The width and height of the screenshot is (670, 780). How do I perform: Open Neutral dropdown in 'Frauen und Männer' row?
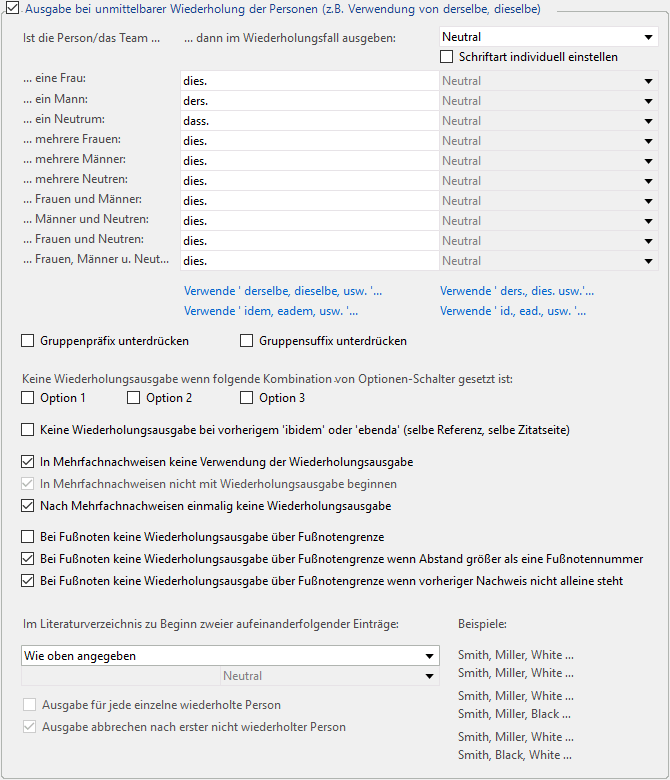pyautogui.click(x=549, y=201)
